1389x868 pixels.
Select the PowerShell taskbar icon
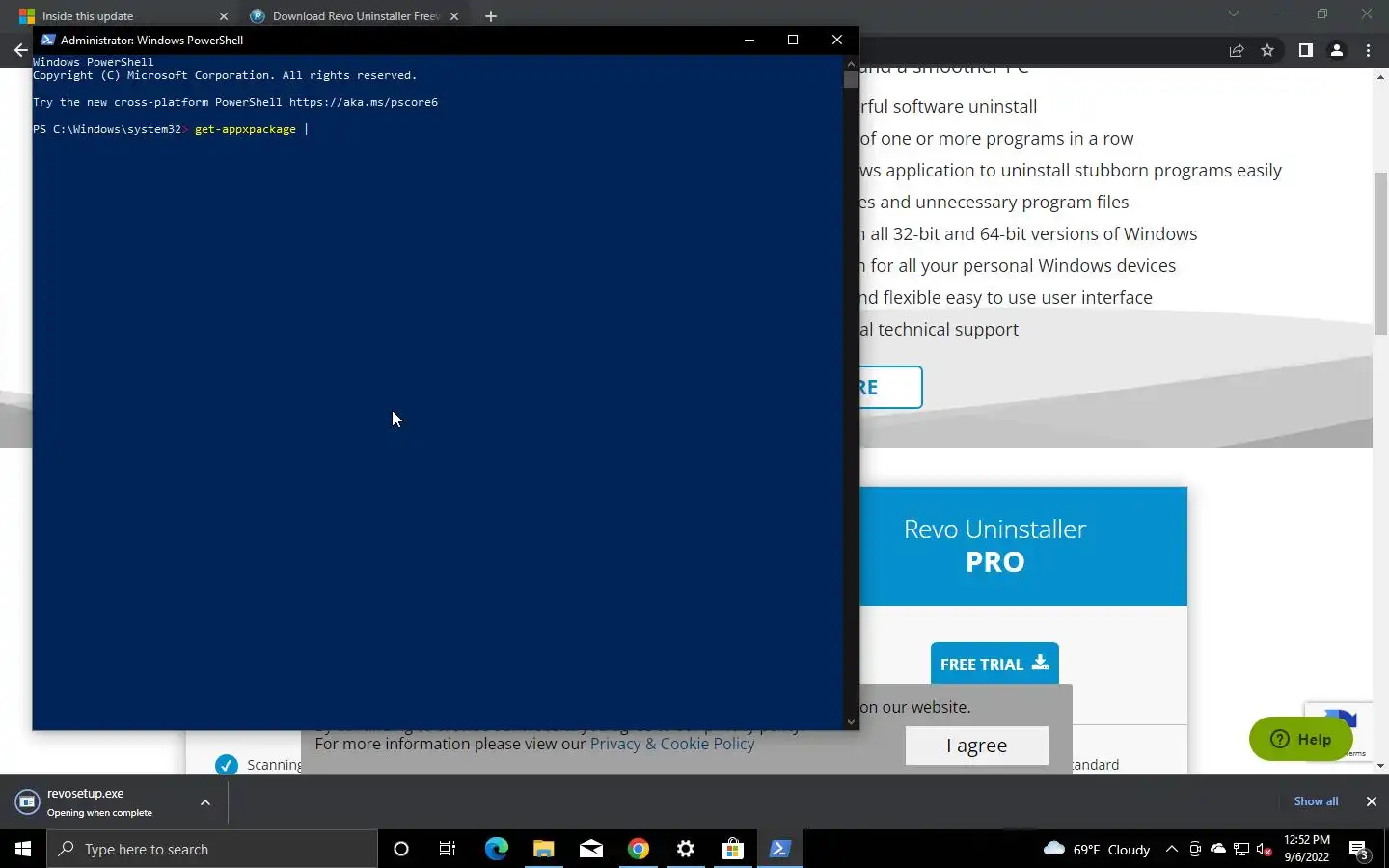pos(779,849)
